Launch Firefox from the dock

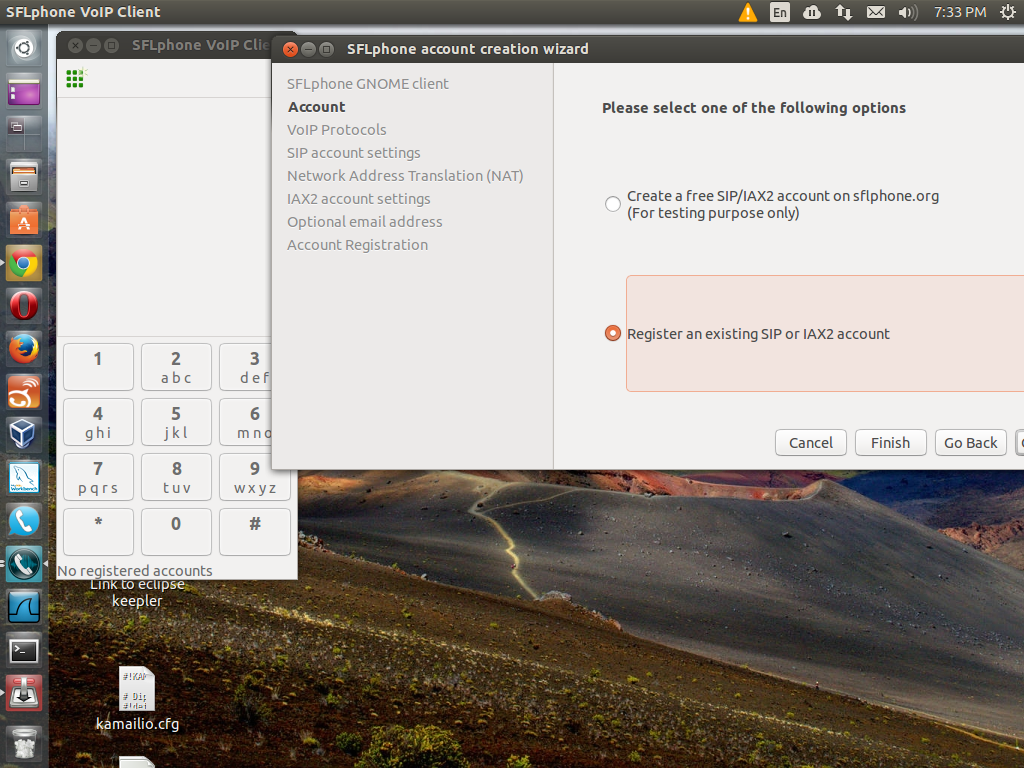pyautogui.click(x=24, y=349)
